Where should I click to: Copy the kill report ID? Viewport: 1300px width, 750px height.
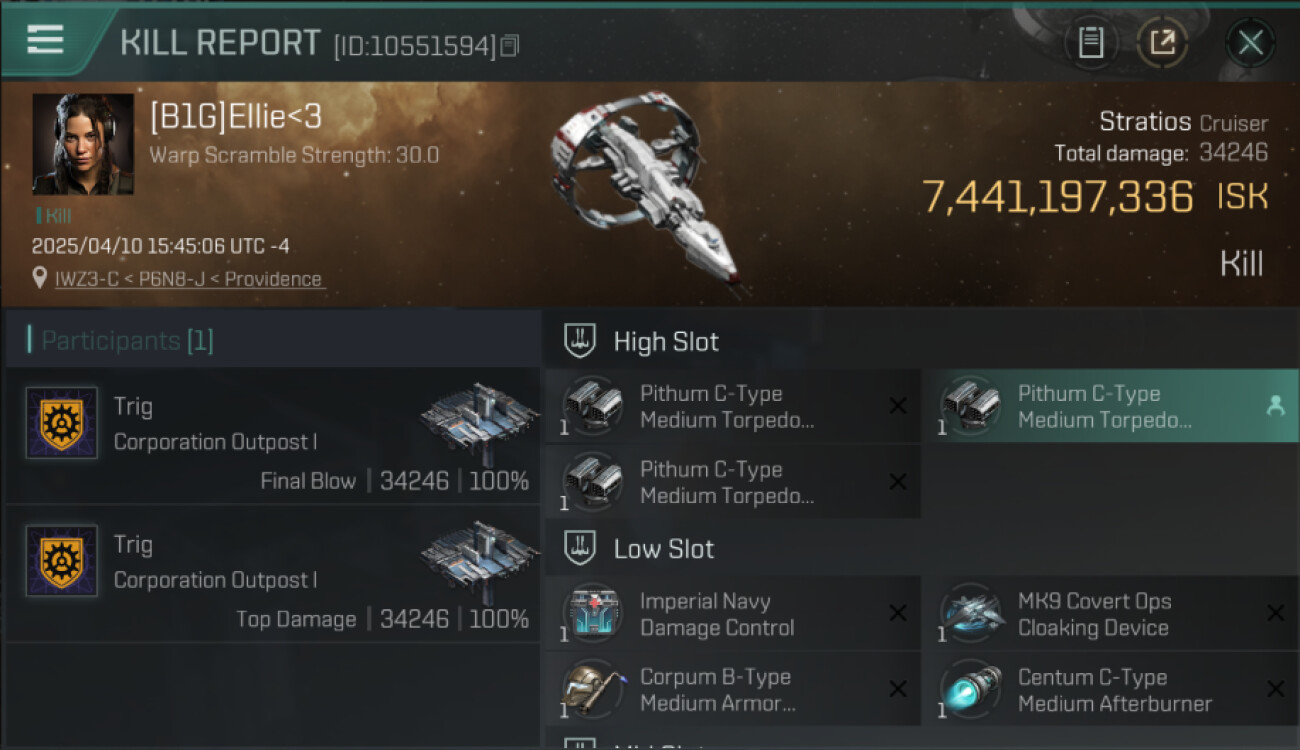coord(510,45)
